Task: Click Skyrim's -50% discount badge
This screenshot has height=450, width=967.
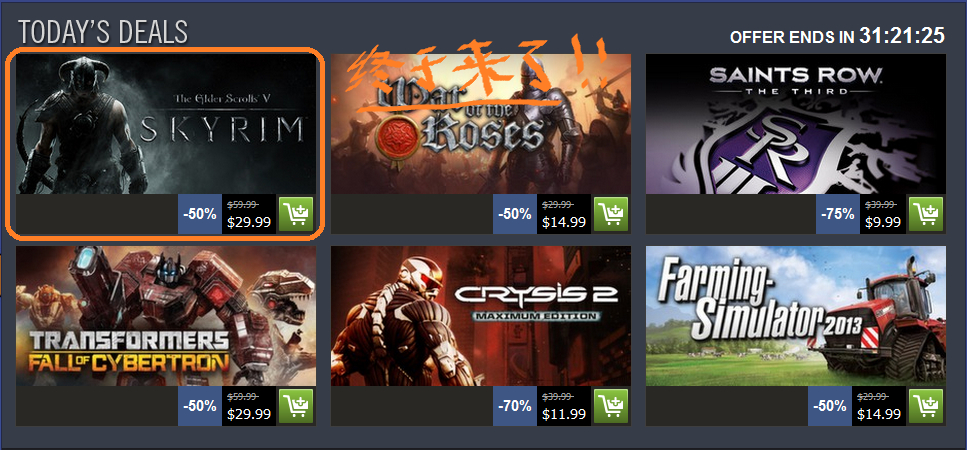Action: click(x=200, y=214)
